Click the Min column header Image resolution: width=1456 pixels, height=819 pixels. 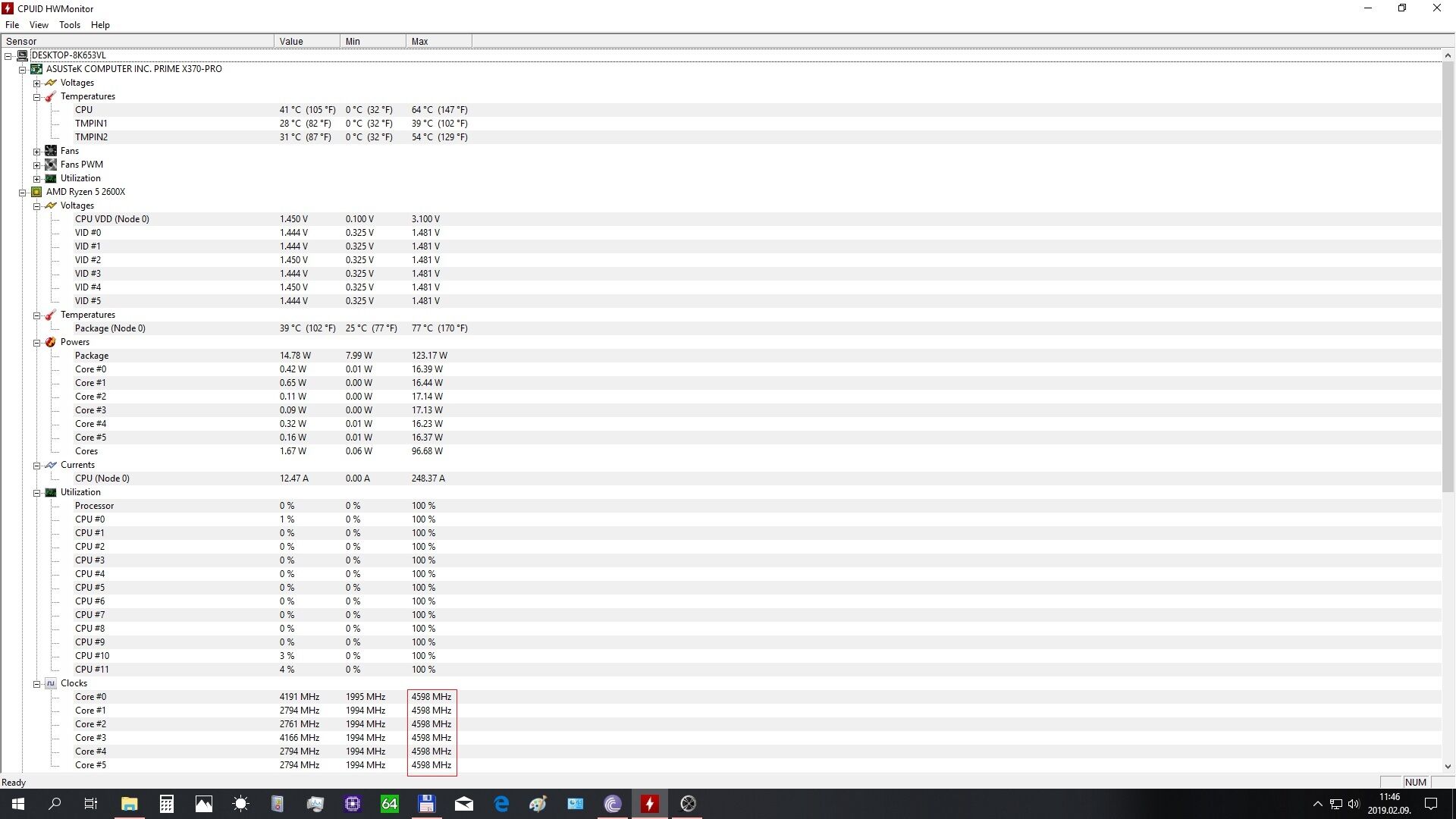pos(373,41)
